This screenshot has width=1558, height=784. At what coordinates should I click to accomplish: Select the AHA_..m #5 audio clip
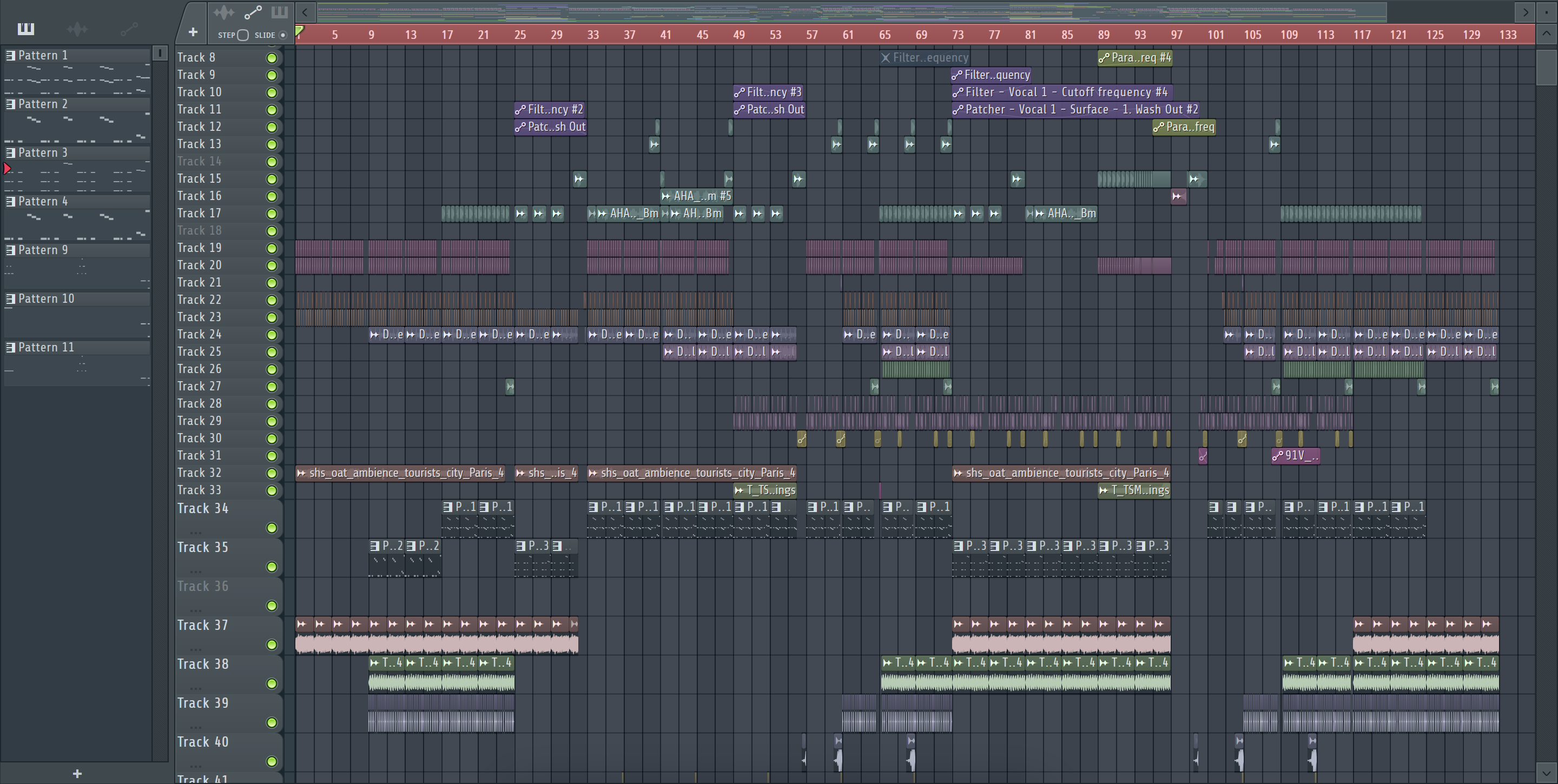(696, 196)
